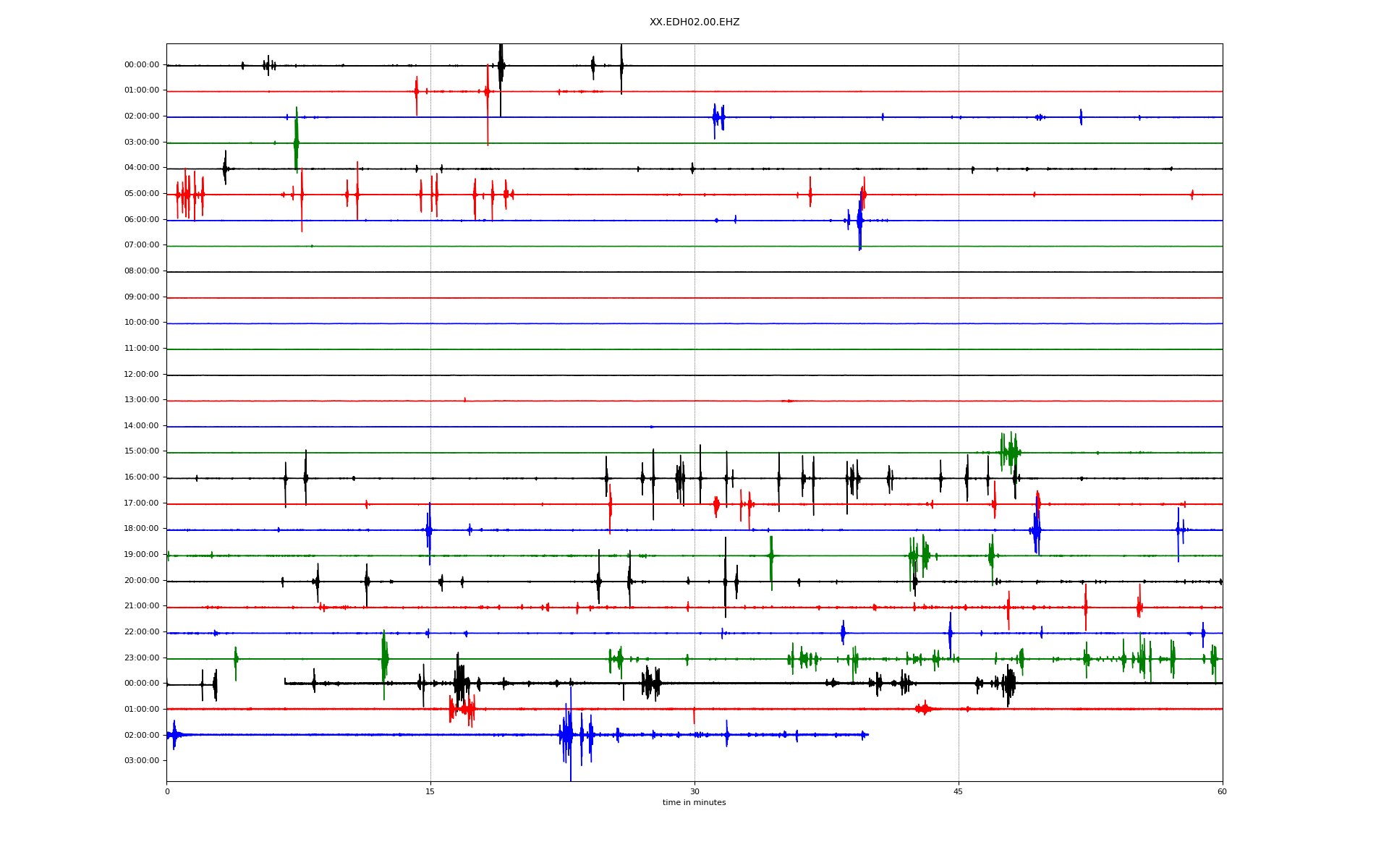Viewport: 1389px width, 868px height.
Task: Click the x-axis tick label 15
Action: pos(430,791)
